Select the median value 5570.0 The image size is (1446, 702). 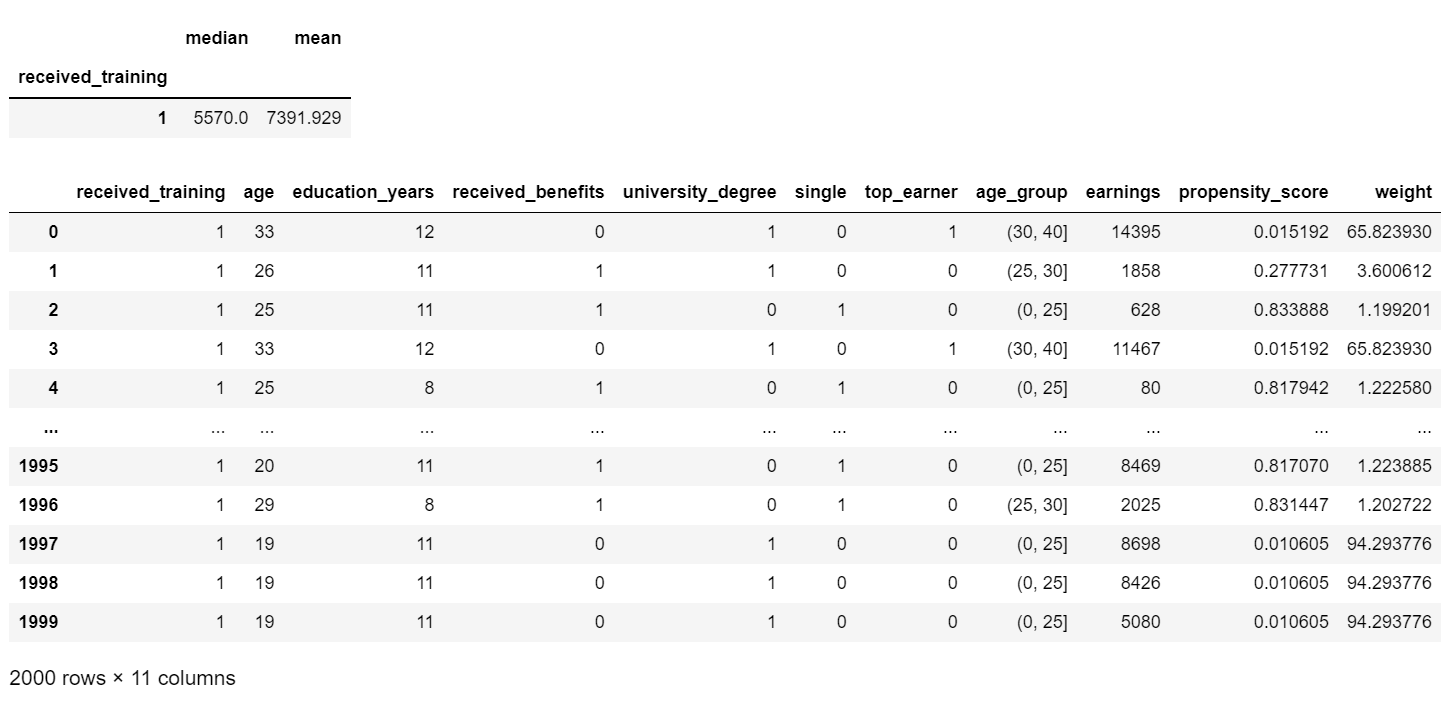click(220, 118)
